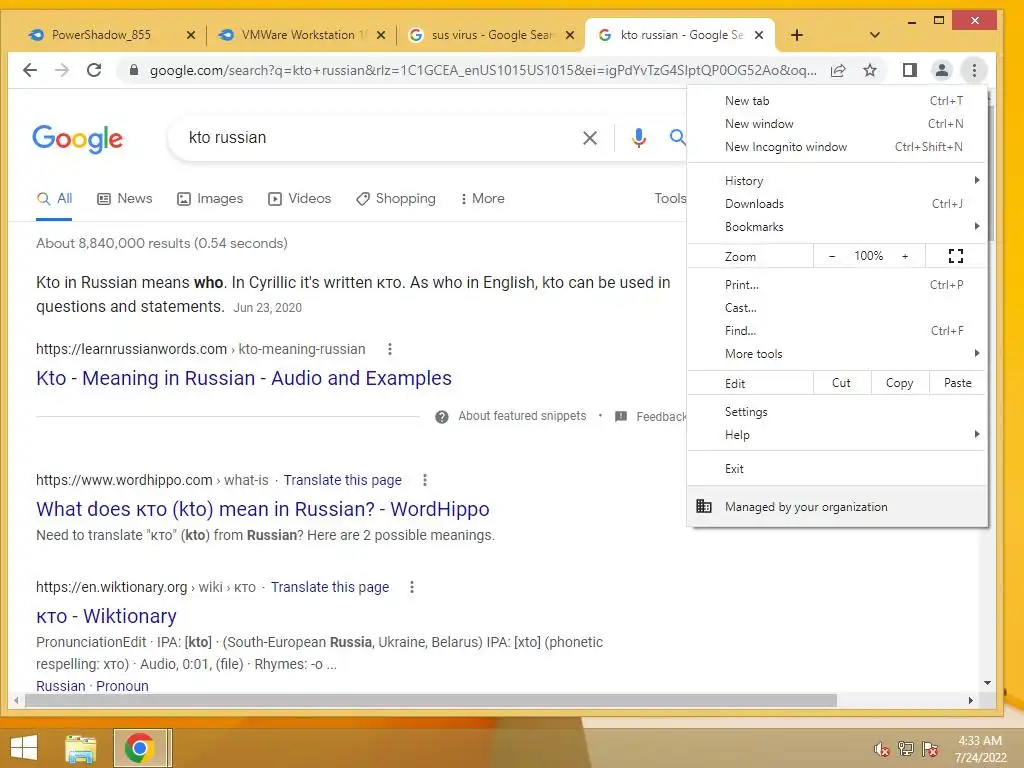
Task: Open Settings from the menu
Action: coord(837,411)
